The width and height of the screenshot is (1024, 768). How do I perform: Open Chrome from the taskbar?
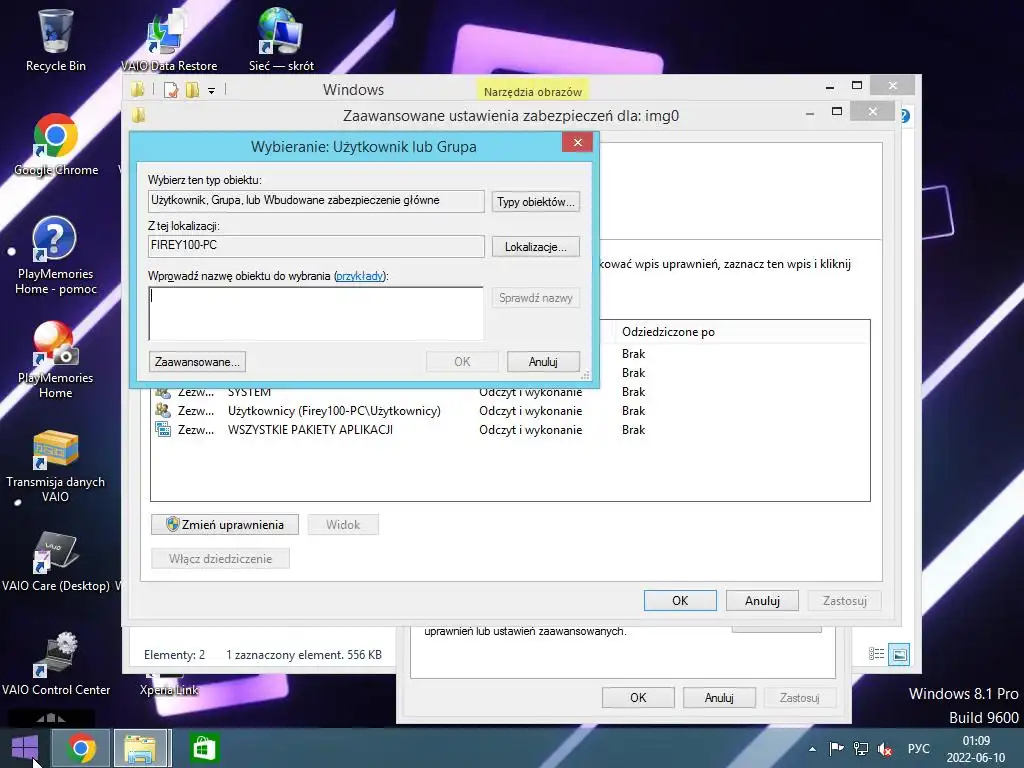(81, 748)
